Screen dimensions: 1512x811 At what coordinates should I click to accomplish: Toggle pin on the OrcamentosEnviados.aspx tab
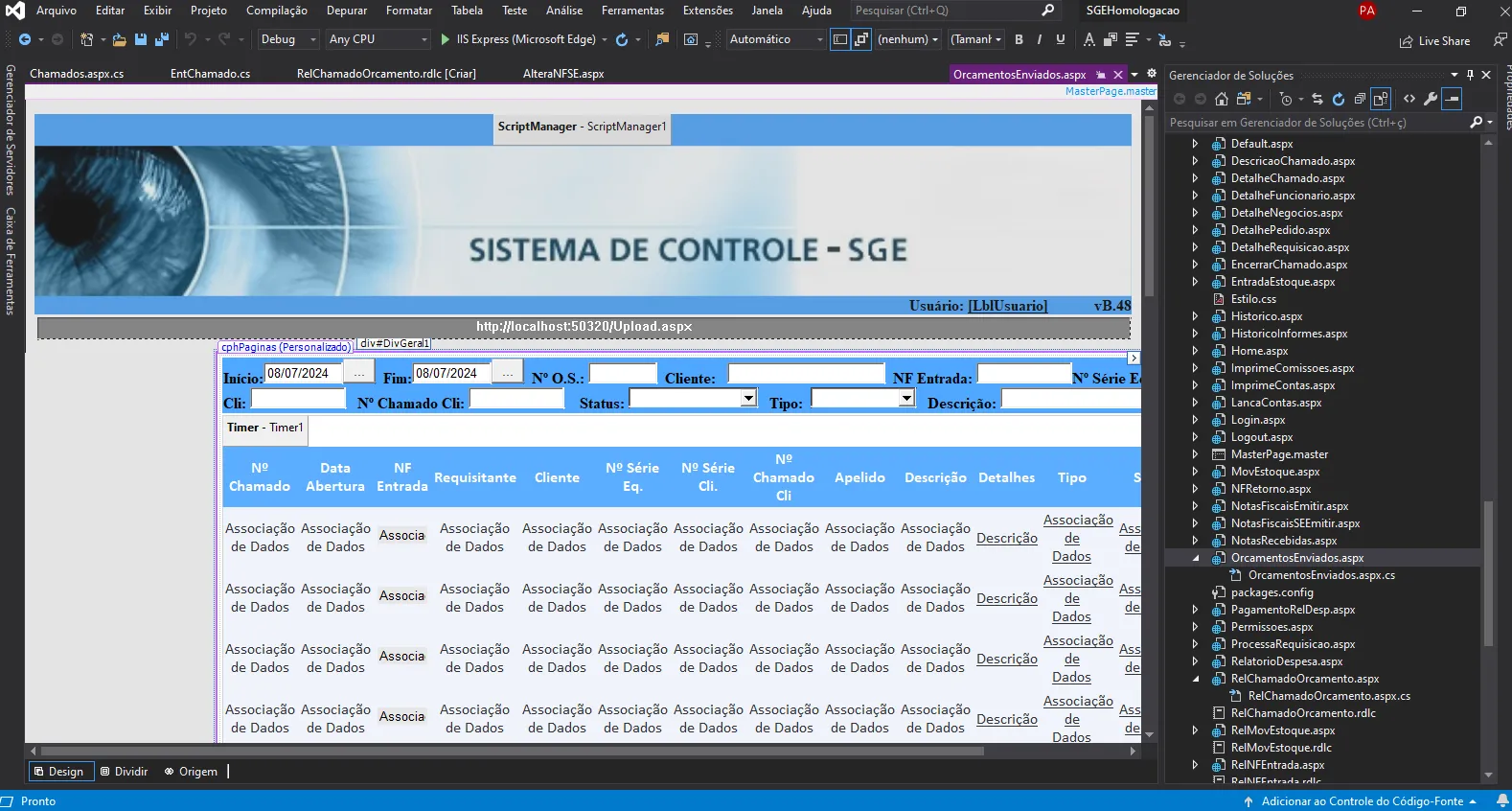(x=1101, y=75)
